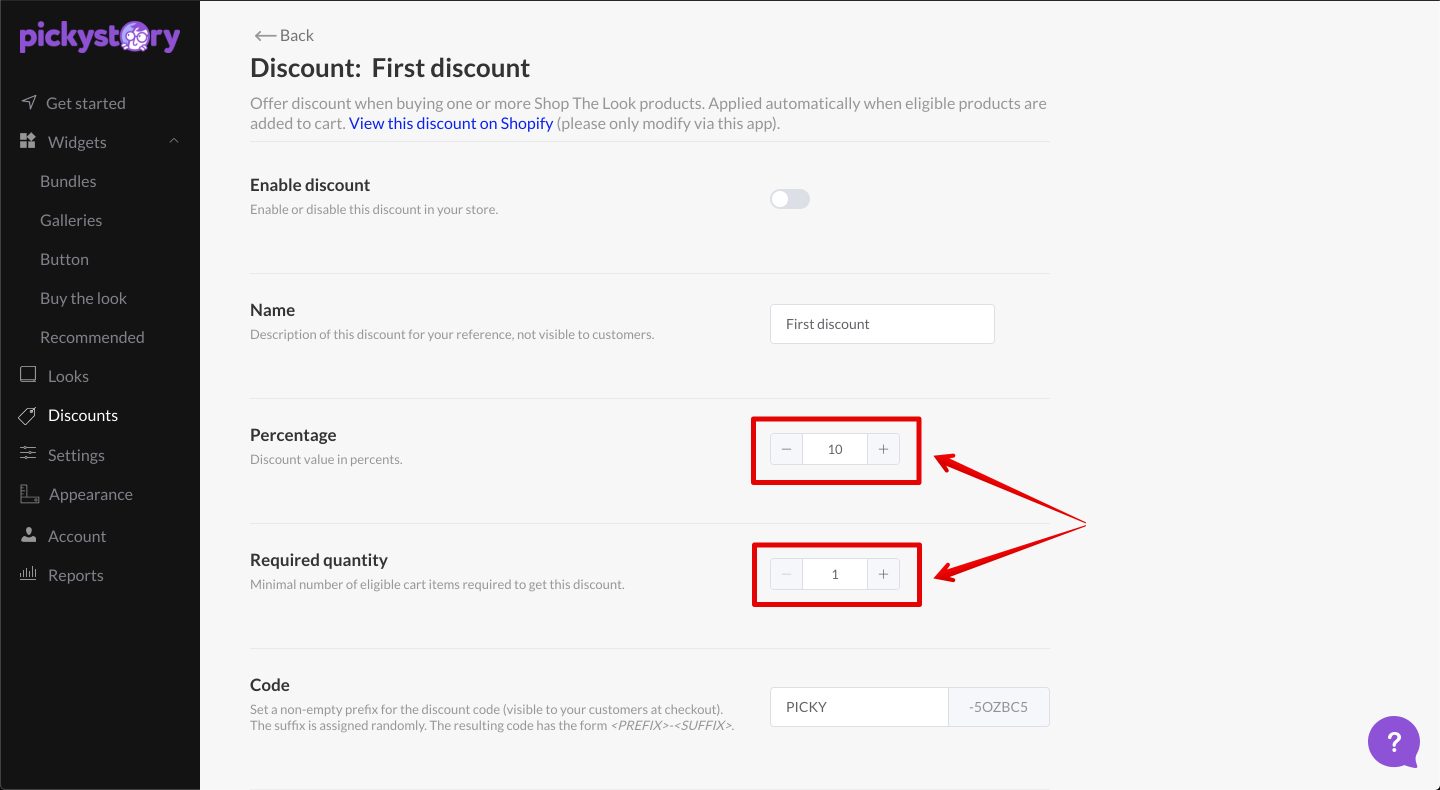The width and height of the screenshot is (1440, 790).
Task: Increase the Percentage value with plus
Action: (883, 449)
